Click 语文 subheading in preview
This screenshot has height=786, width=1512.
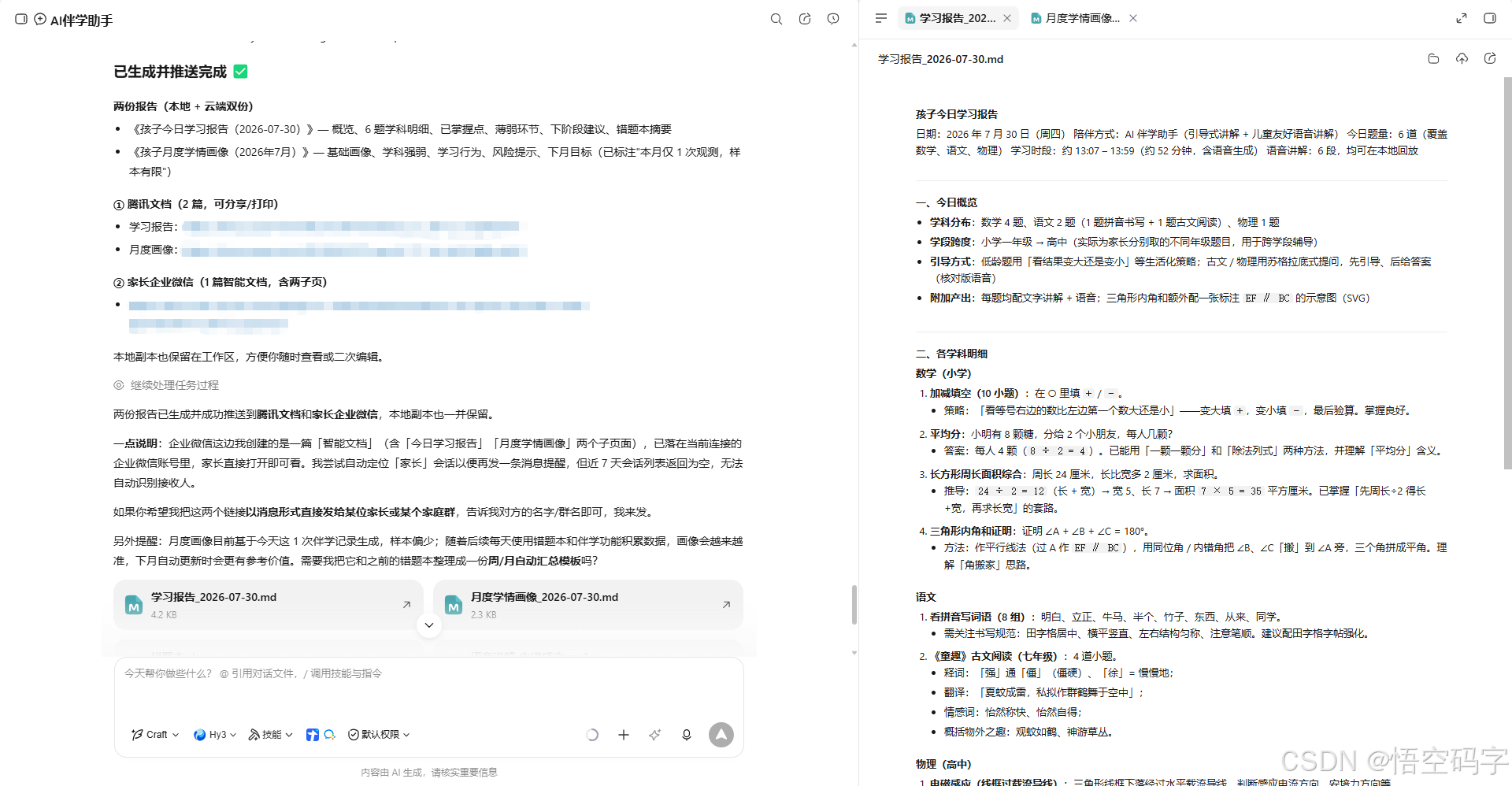[926, 597]
